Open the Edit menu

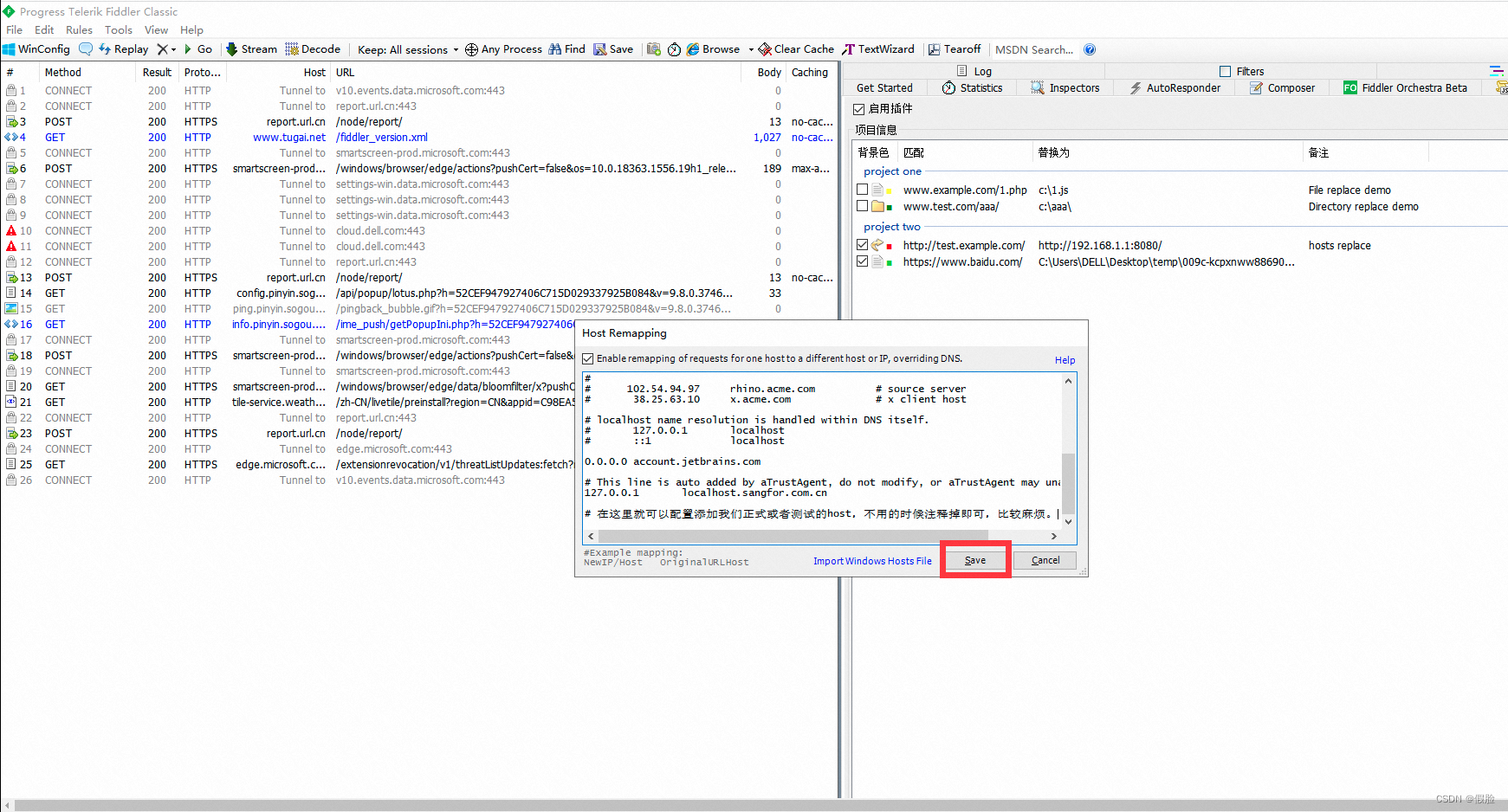tap(44, 29)
